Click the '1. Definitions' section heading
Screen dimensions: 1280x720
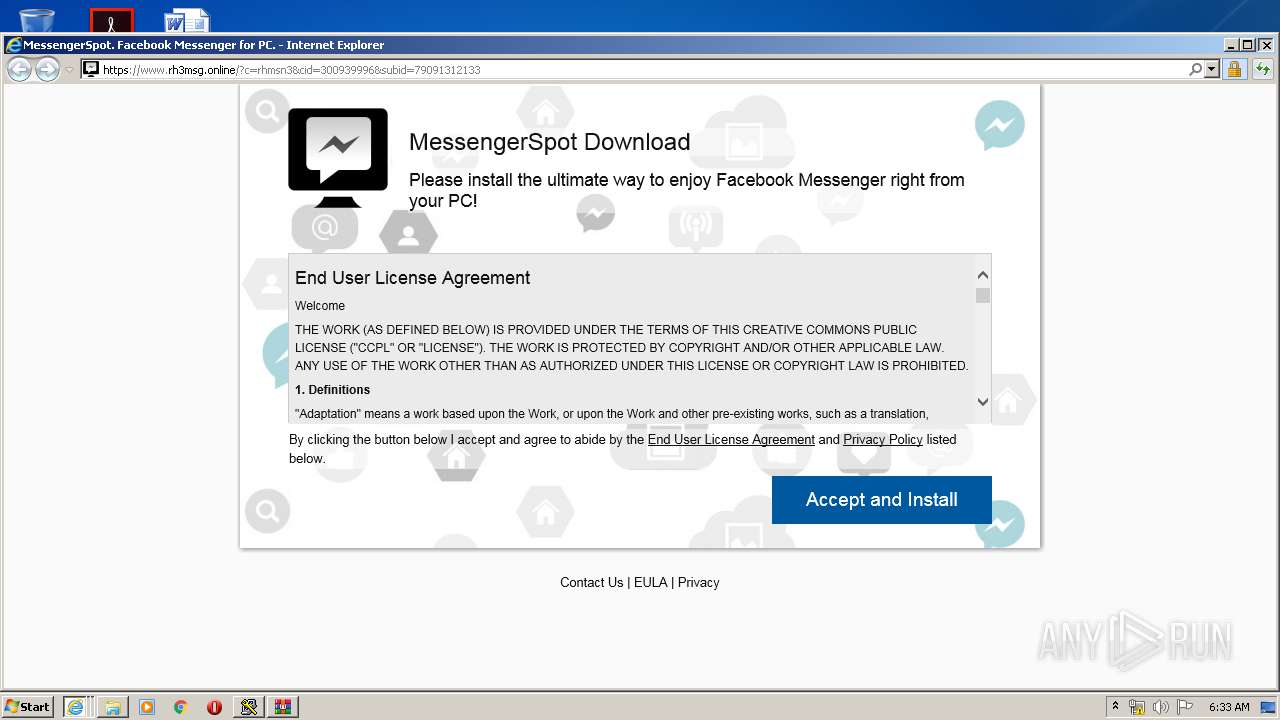tap(332, 390)
